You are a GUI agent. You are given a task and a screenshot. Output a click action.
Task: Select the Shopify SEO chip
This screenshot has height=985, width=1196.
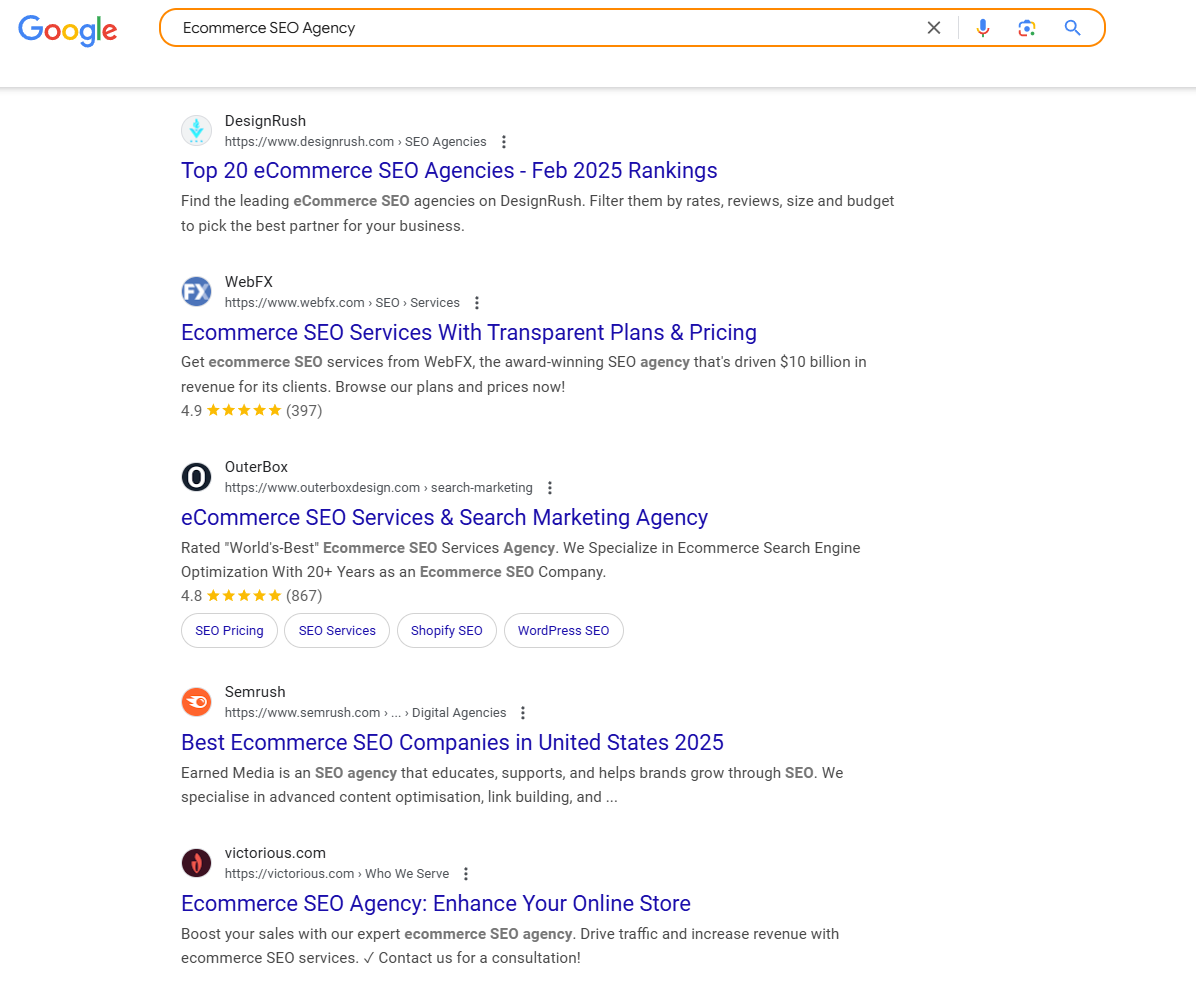tap(446, 631)
